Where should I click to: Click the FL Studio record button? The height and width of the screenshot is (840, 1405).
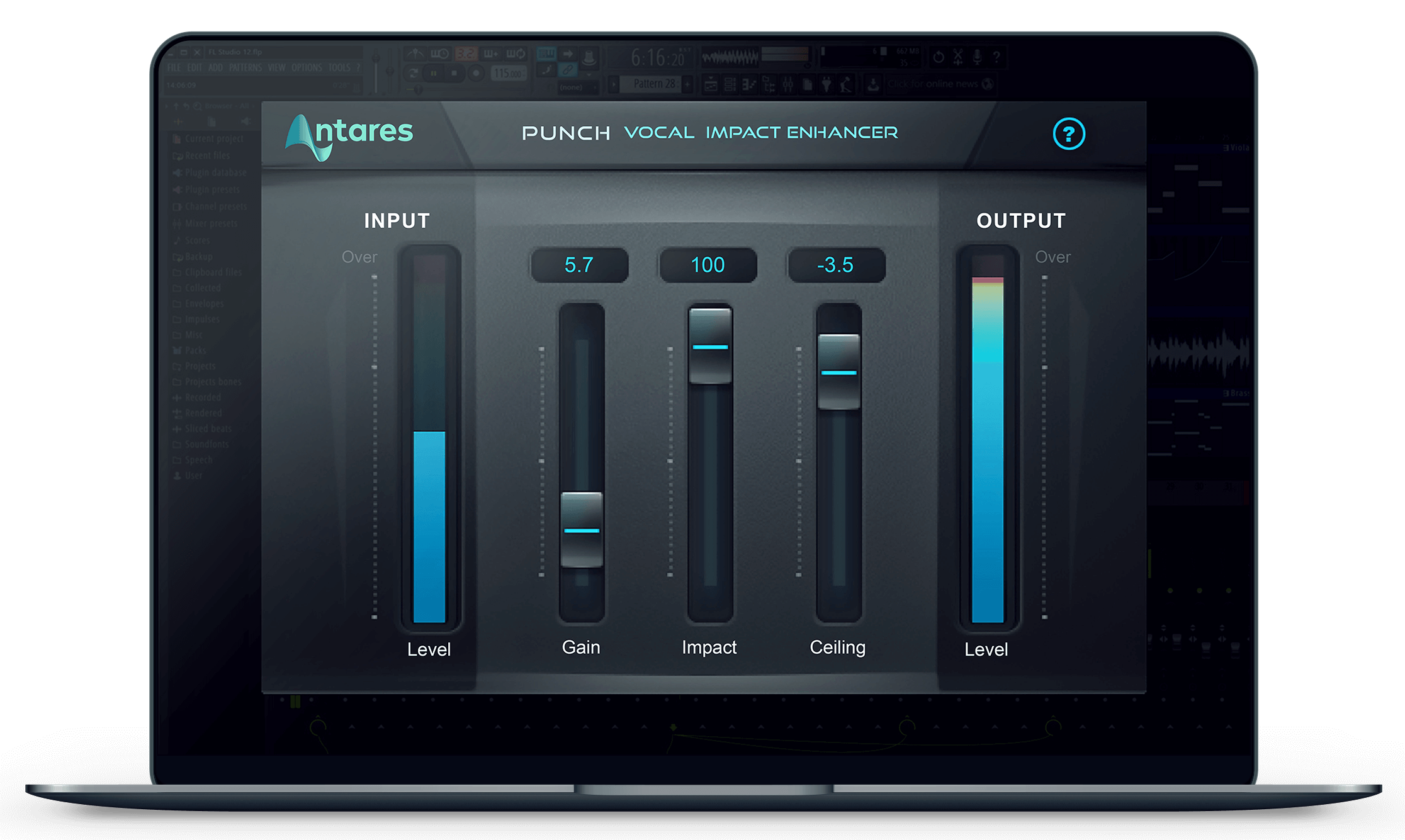pyautogui.click(x=476, y=73)
